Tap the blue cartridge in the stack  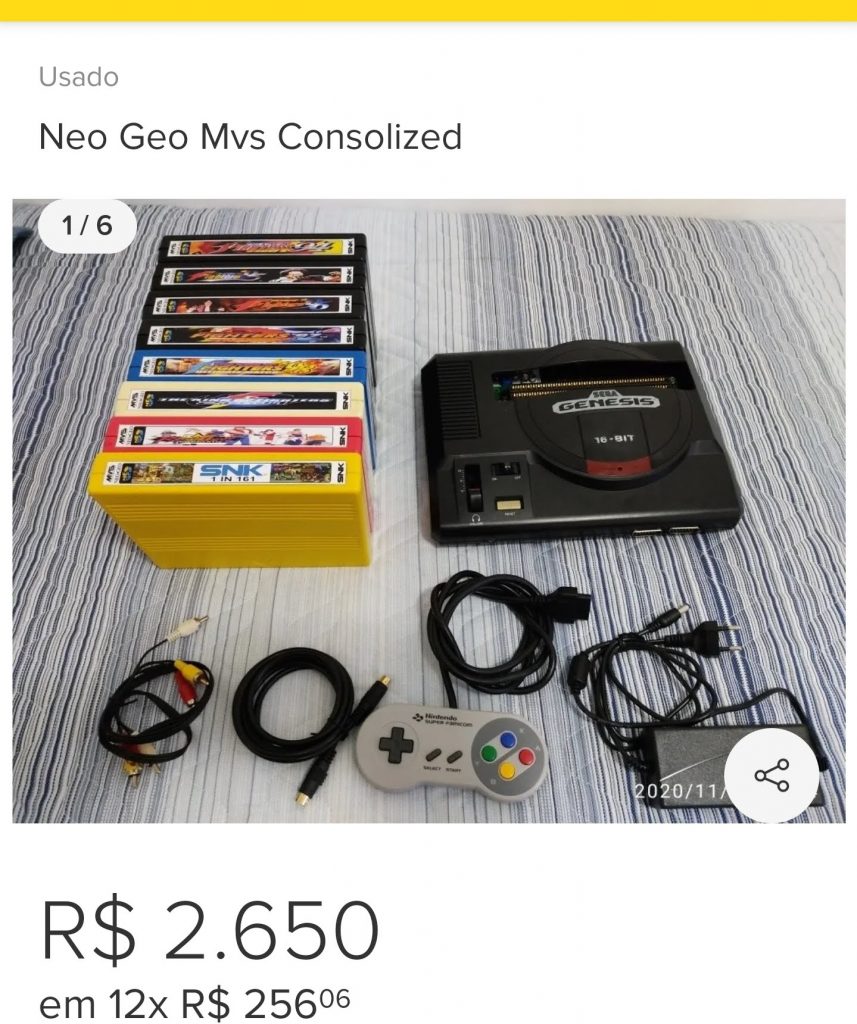[248, 366]
